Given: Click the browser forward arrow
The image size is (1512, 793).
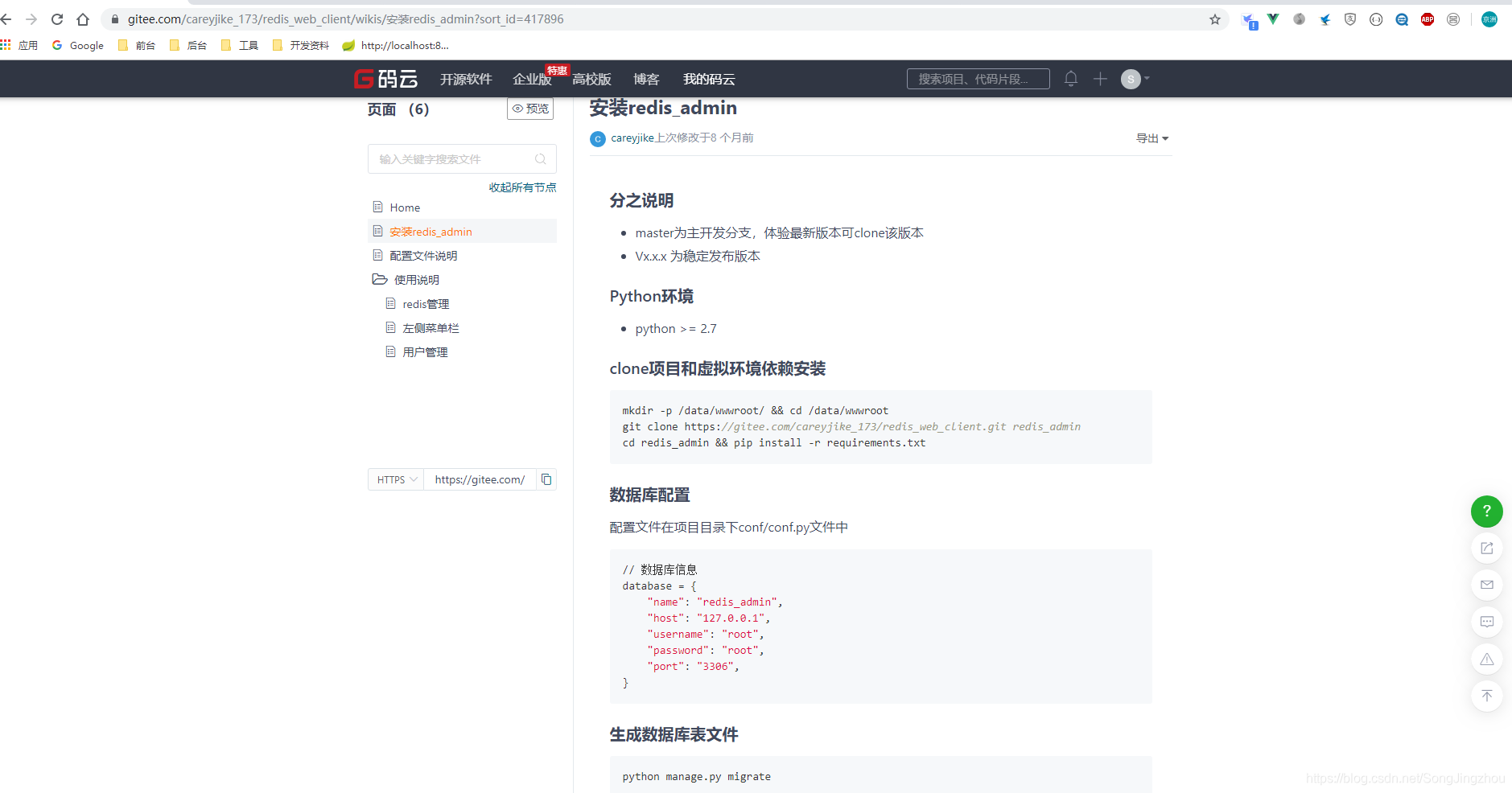Looking at the screenshot, I should click(31, 19).
